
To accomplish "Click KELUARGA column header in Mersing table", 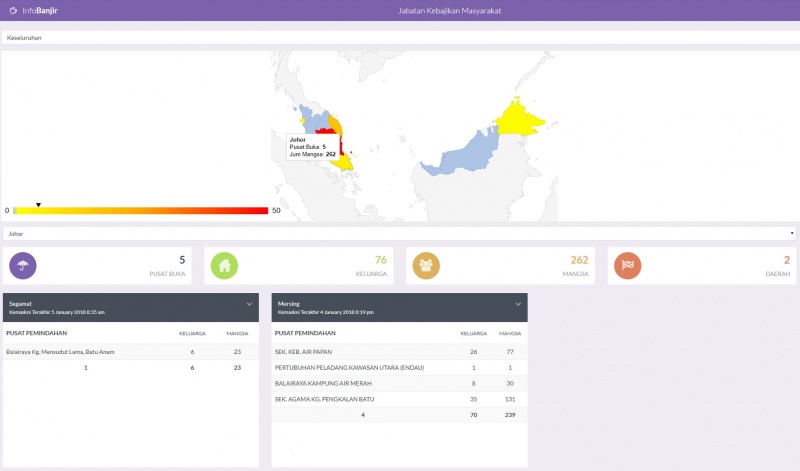I will tap(473, 333).
